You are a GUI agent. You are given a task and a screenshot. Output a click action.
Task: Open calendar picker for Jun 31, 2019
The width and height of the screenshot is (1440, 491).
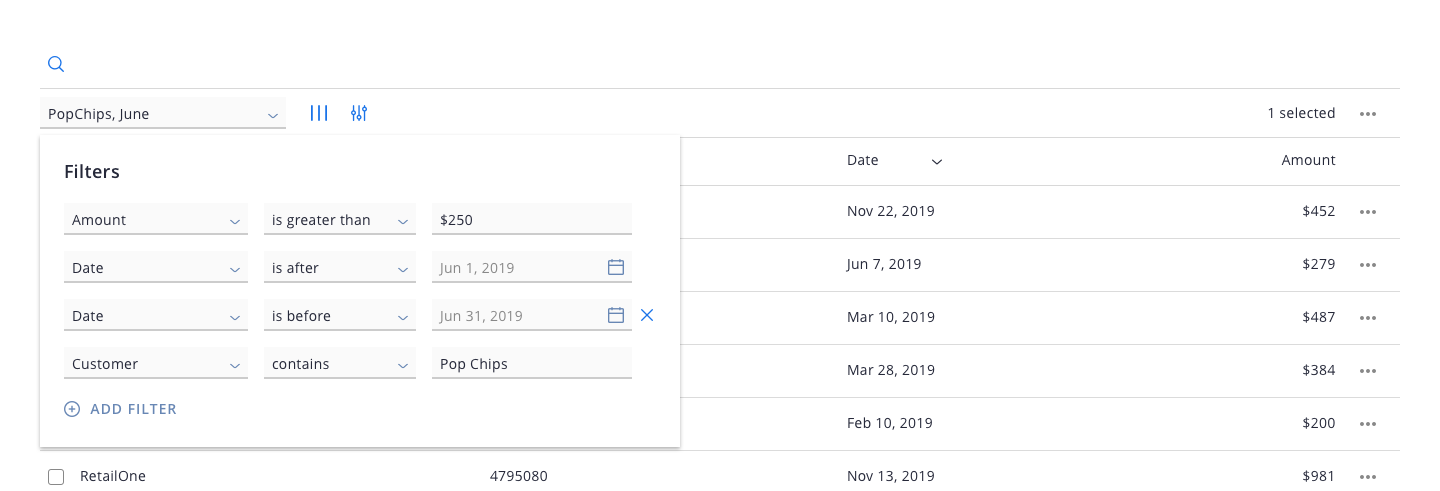coord(616,315)
